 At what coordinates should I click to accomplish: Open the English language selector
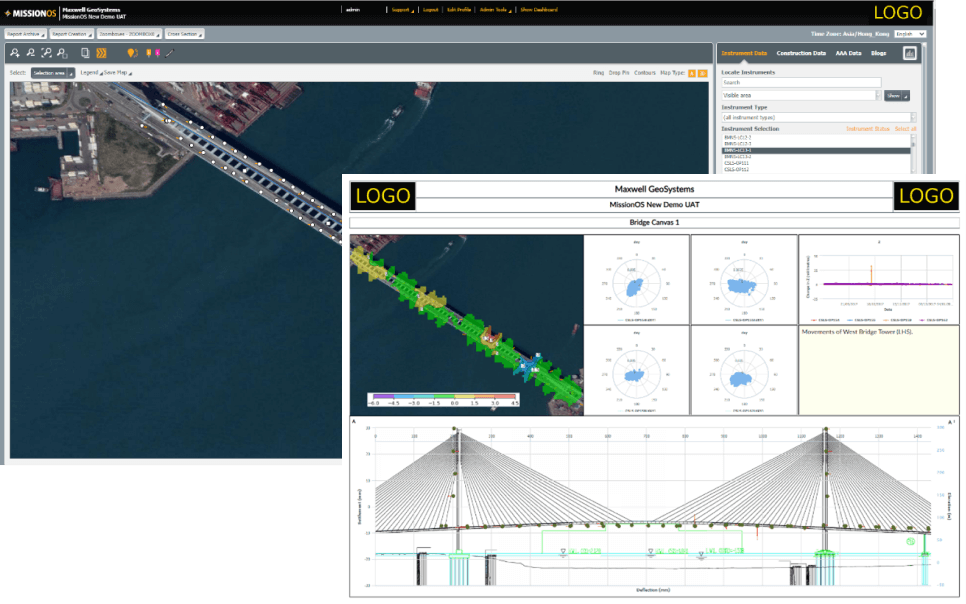click(910, 34)
